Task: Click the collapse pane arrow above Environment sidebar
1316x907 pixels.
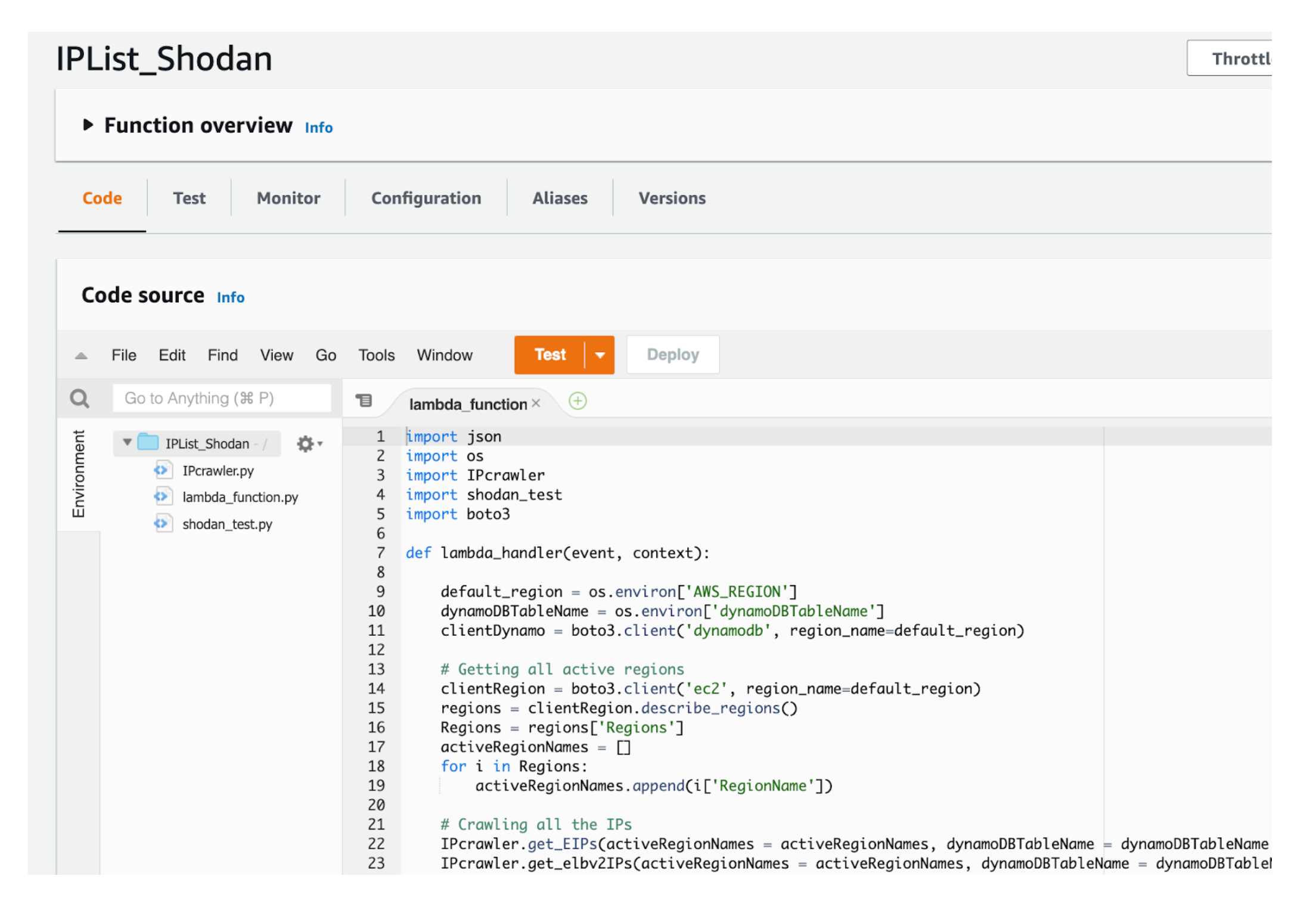Action: click(80, 355)
